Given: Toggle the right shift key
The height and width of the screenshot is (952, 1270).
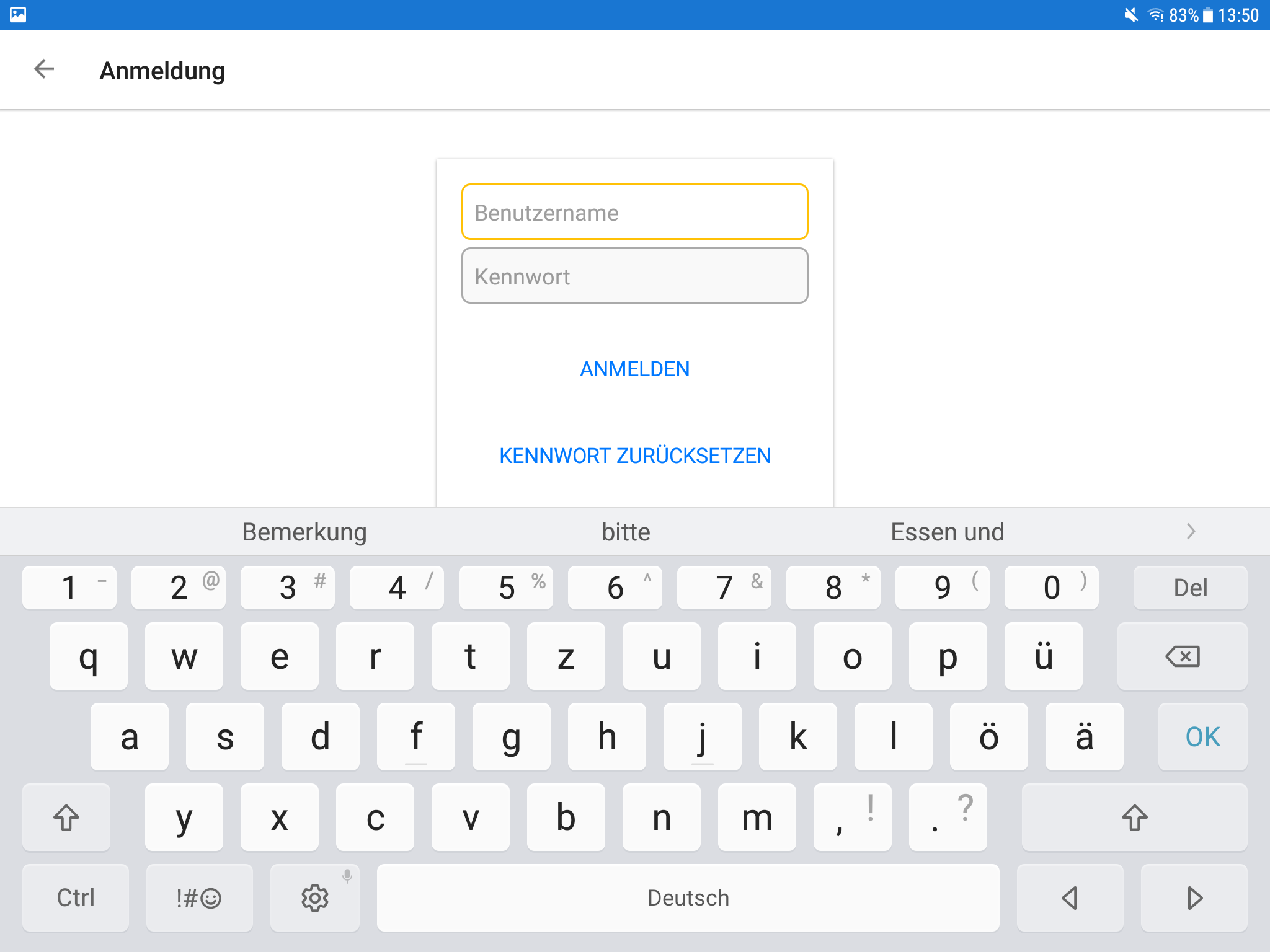Looking at the screenshot, I should [1134, 818].
